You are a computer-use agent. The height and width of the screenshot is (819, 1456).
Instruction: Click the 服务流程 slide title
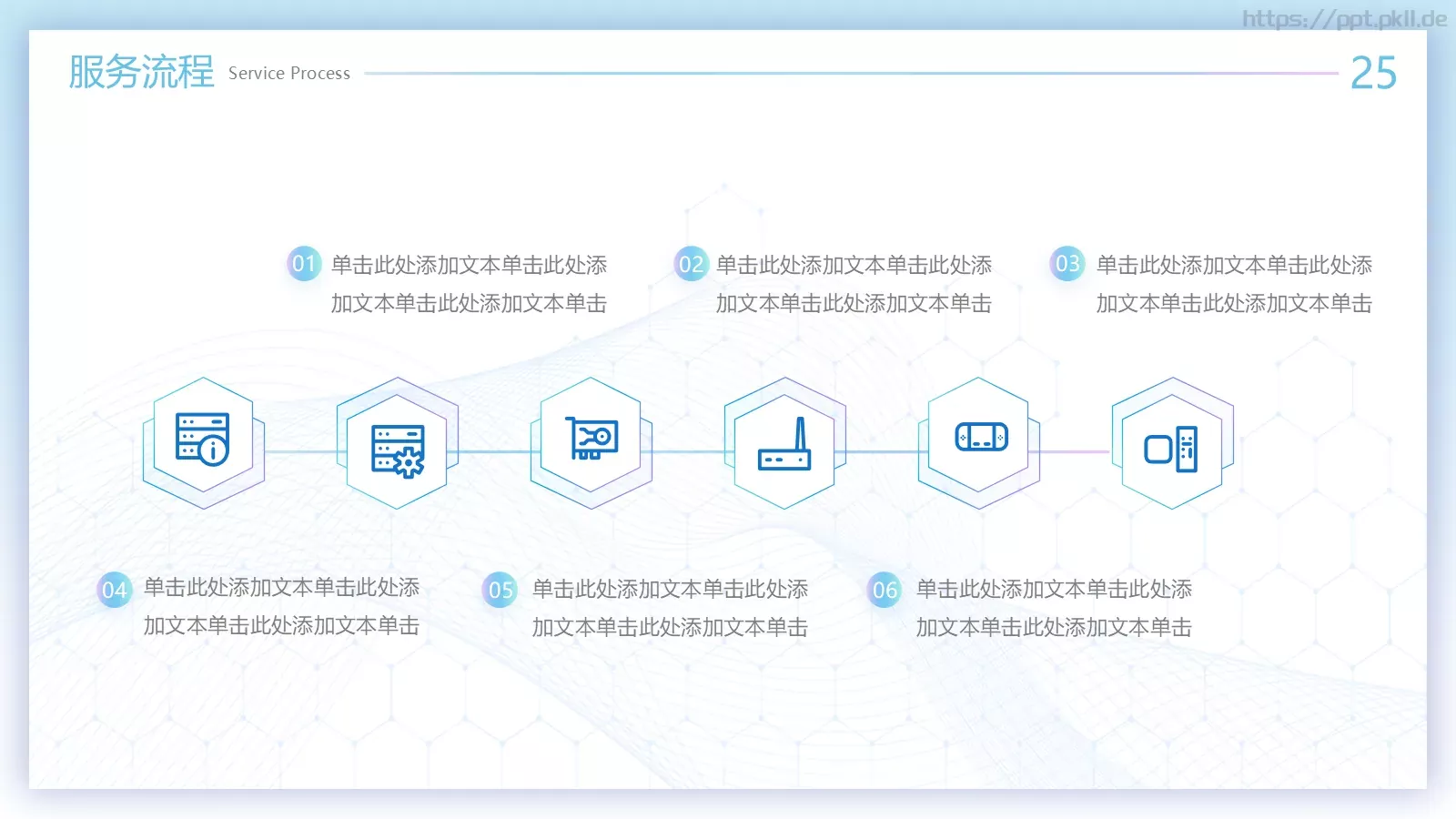(141, 72)
